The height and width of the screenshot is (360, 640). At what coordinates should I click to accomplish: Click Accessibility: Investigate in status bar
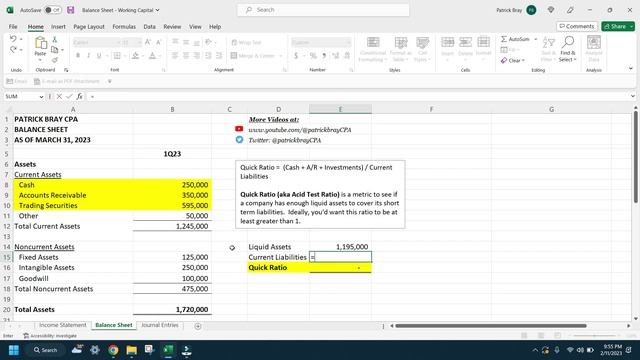coord(50,336)
